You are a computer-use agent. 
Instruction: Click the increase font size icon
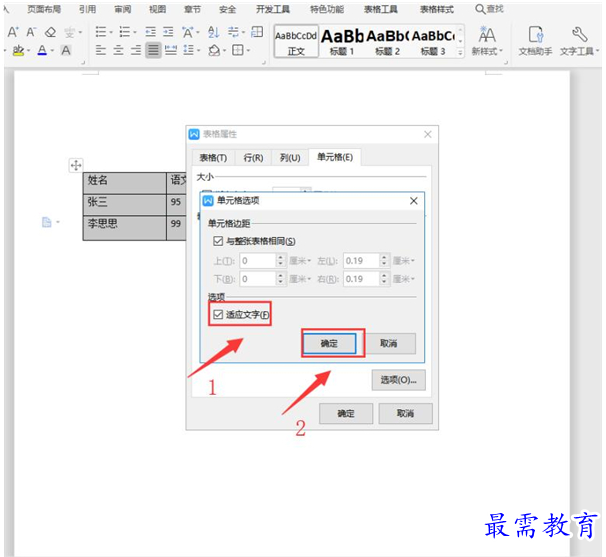click(x=13, y=32)
